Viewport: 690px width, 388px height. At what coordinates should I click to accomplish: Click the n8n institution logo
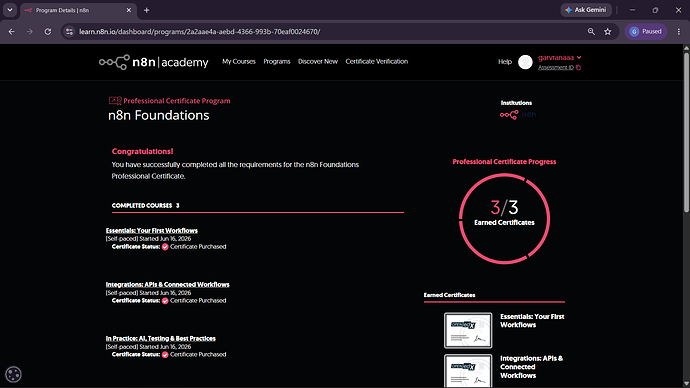click(518, 115)
